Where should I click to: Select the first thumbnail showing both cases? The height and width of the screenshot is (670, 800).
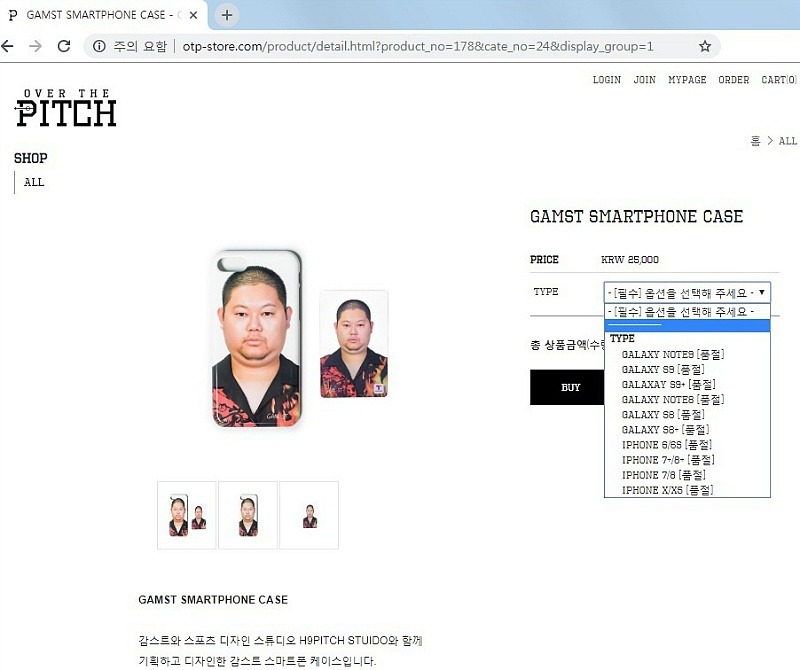tap(187, 515)
